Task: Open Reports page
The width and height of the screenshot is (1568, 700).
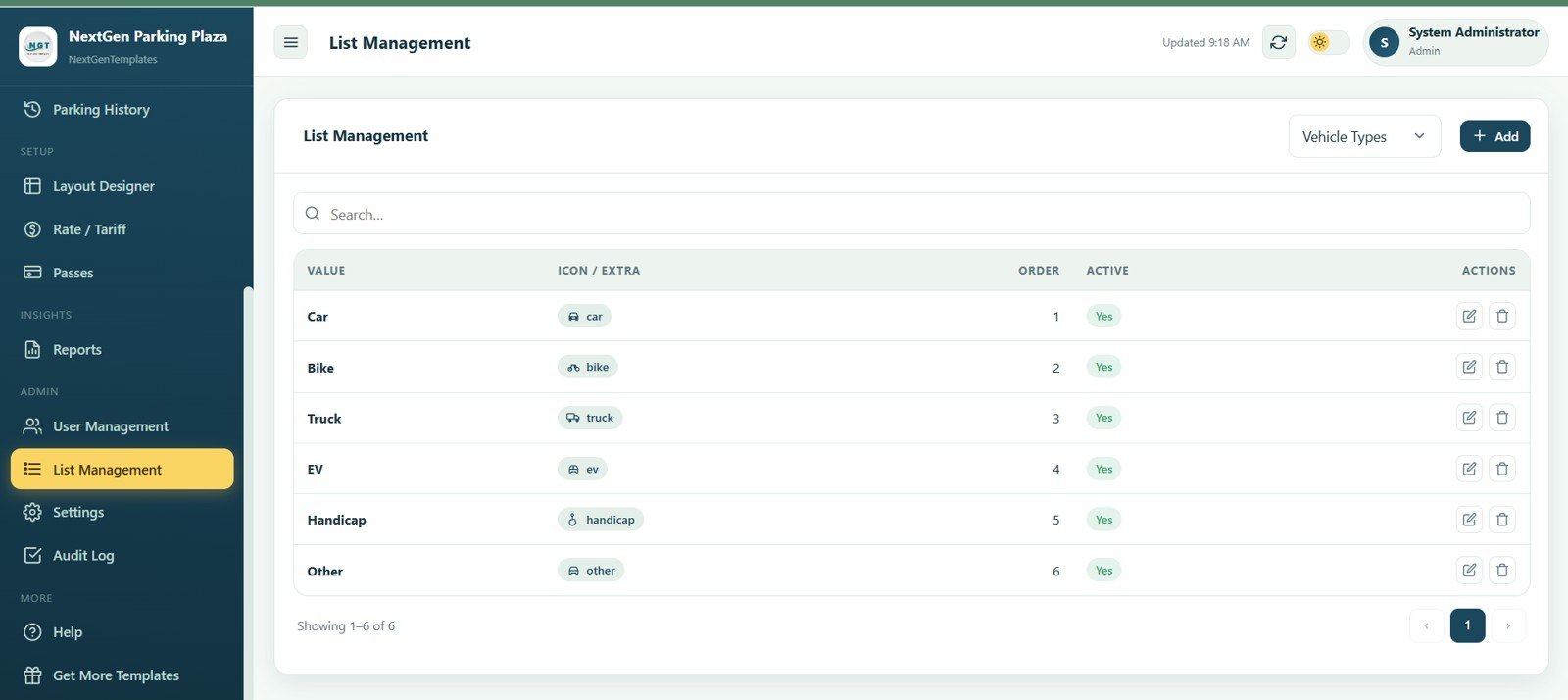Action: click(122, 350)
